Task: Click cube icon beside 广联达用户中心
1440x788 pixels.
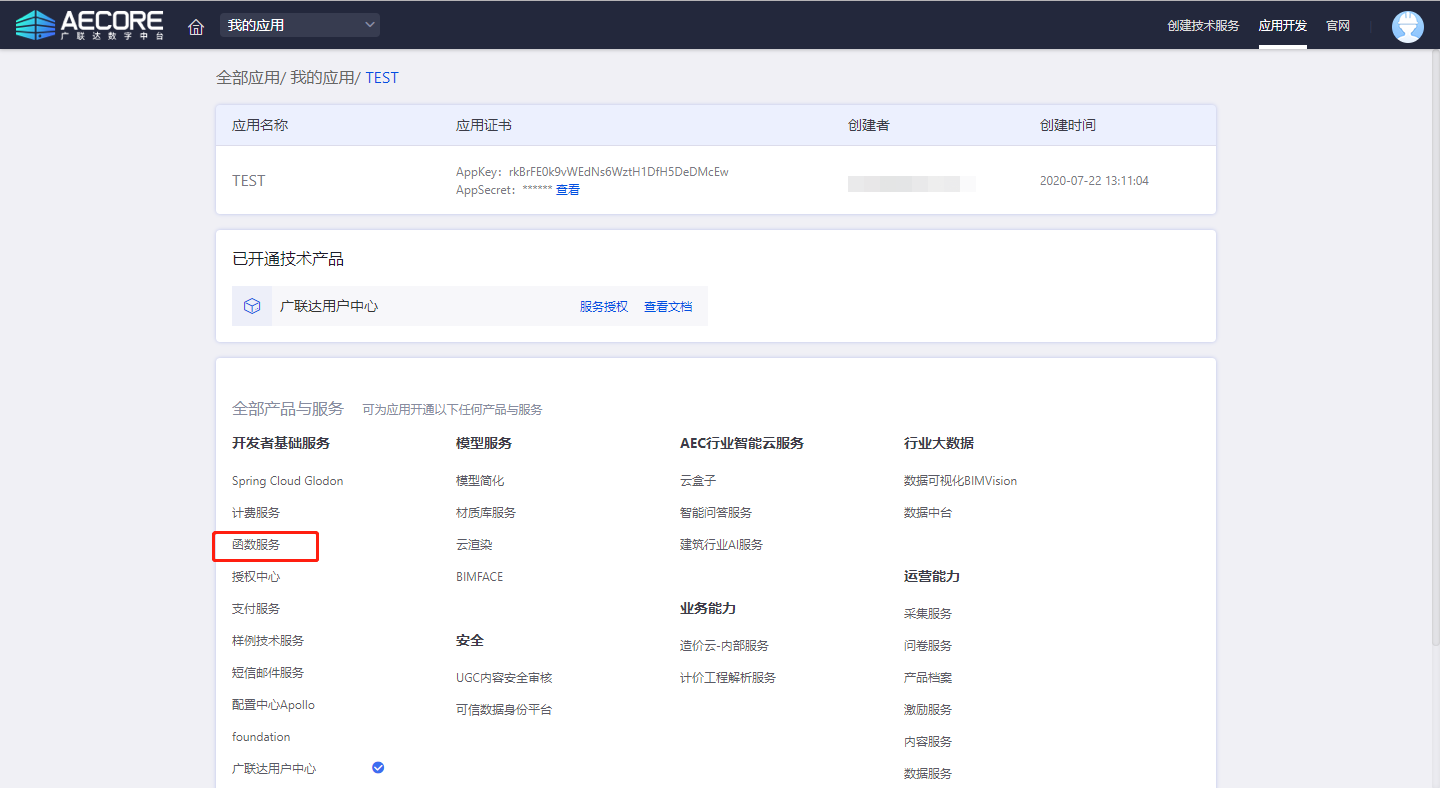Action: pos(252,306)
